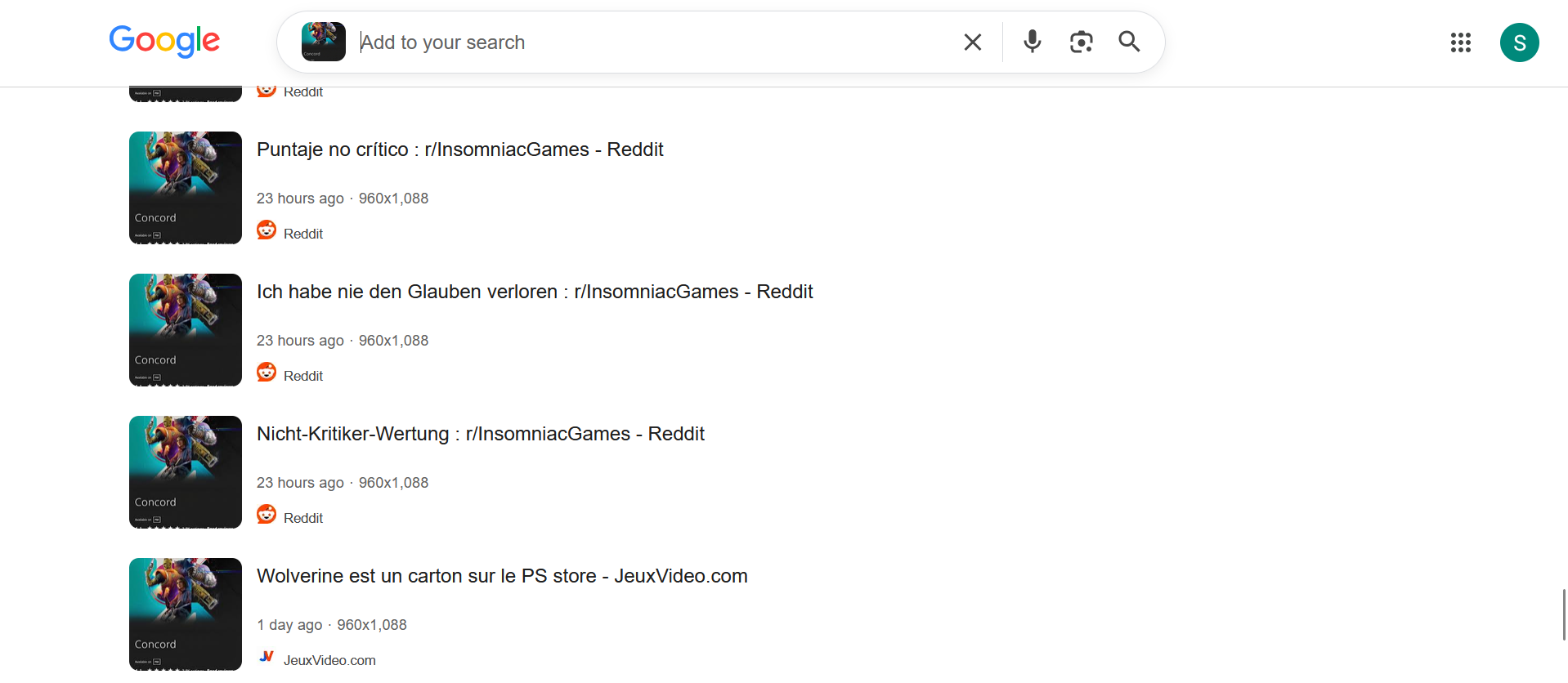Clear the search box with X
The image size is (1568, 683).
tap(972, 42)
